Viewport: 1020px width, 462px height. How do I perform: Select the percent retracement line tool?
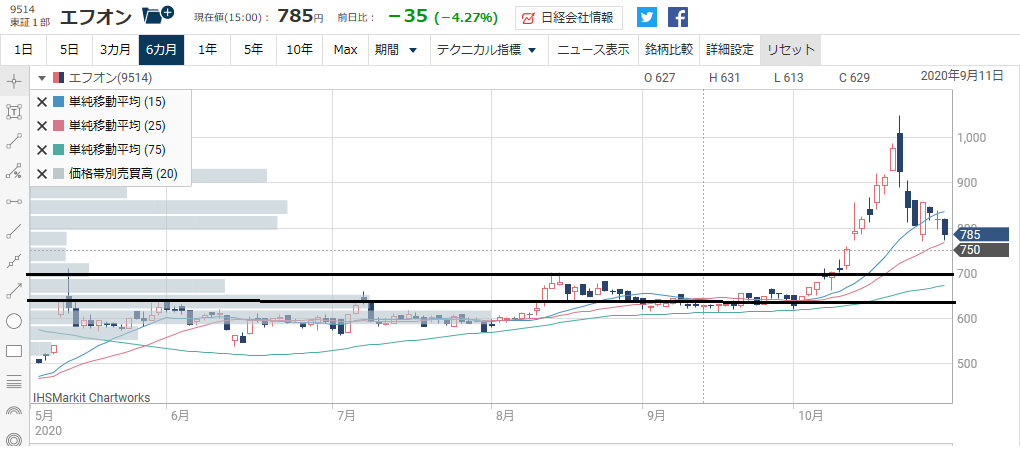(14, 170)
